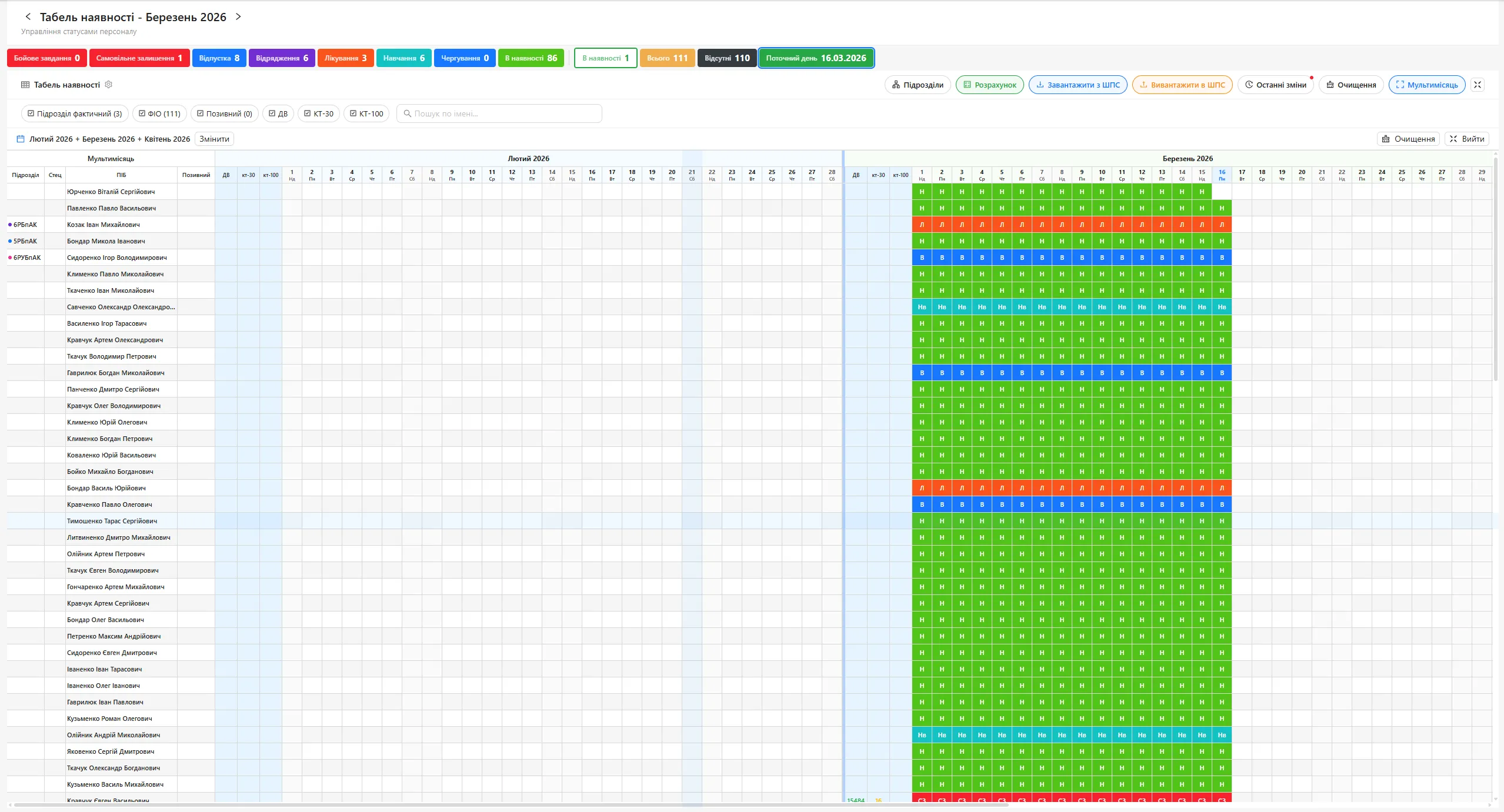Go to previous month via left chevron
1504x812 pixels.
tap(28, 16)
